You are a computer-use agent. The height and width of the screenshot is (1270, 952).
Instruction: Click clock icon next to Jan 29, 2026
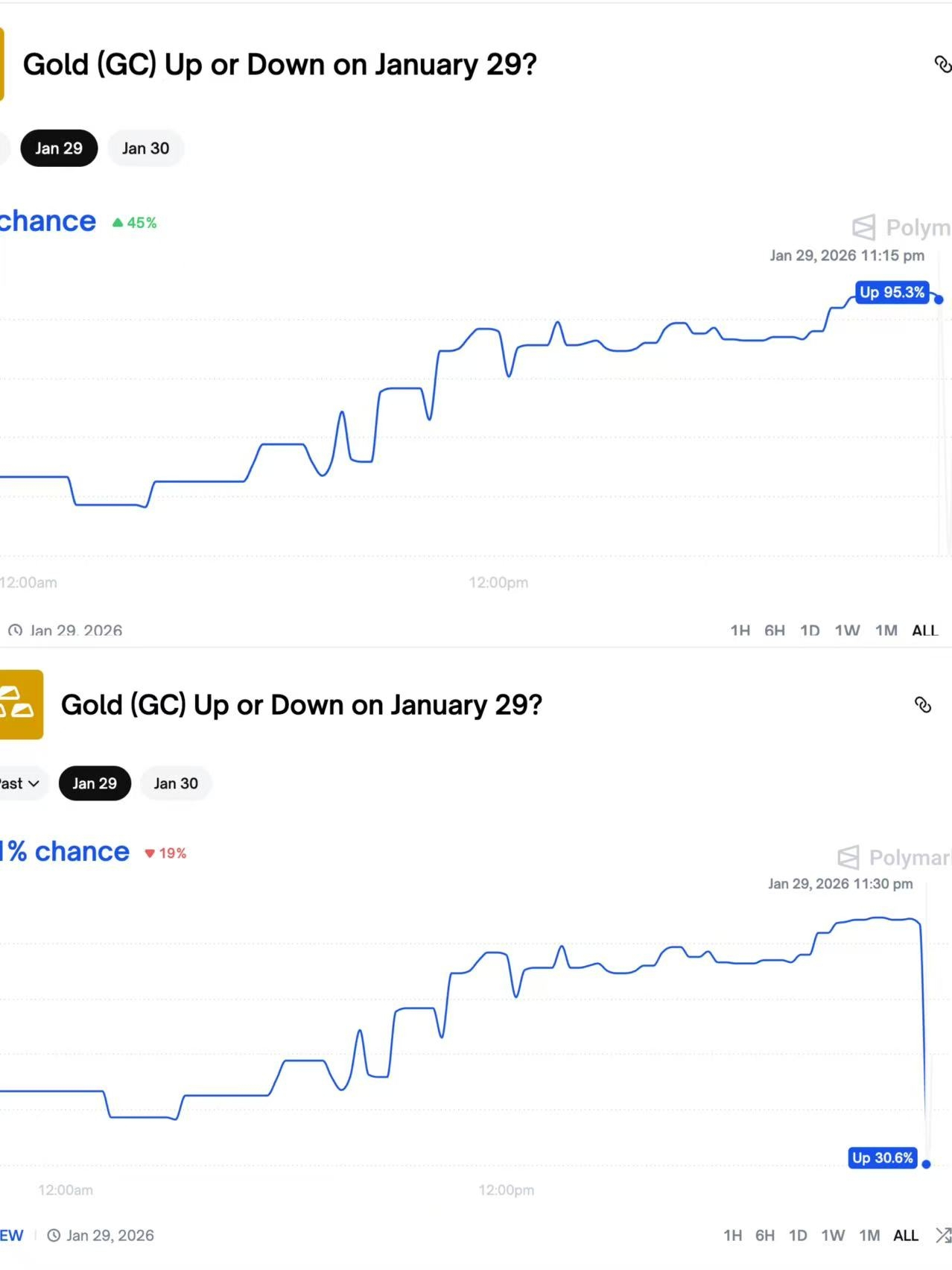pos(54,1236)
